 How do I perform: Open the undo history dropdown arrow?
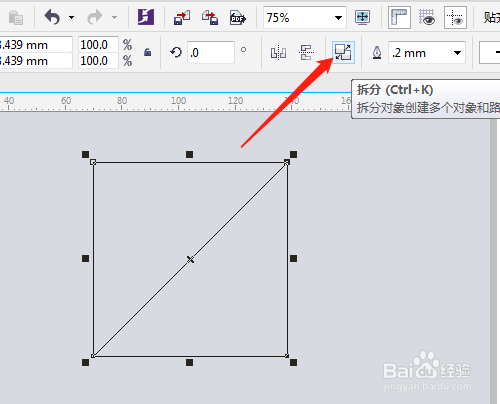[x=71, y=17]
